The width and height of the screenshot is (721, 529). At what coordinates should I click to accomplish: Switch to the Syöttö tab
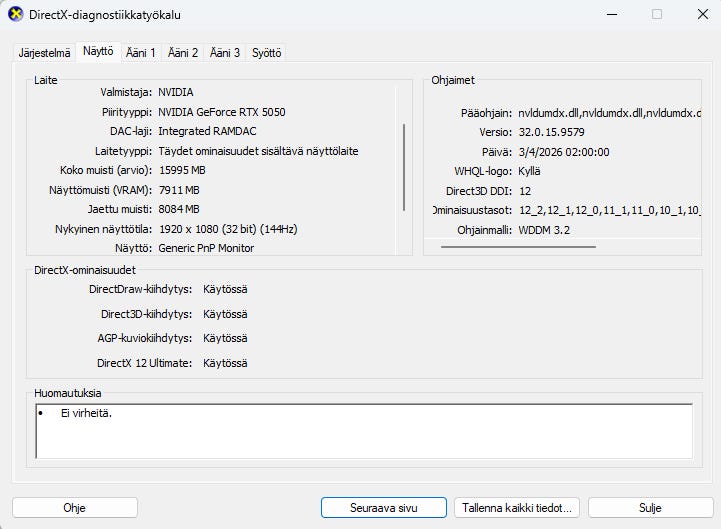tap(266, 53)
